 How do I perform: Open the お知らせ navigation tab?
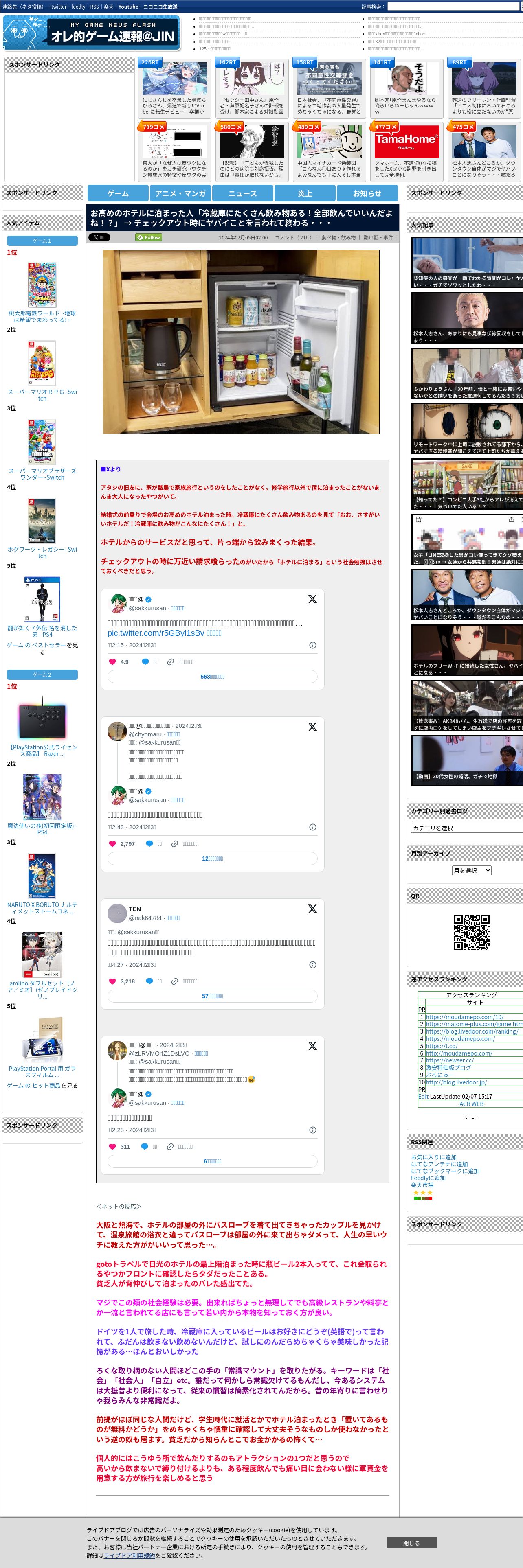[x=367, y=193]
